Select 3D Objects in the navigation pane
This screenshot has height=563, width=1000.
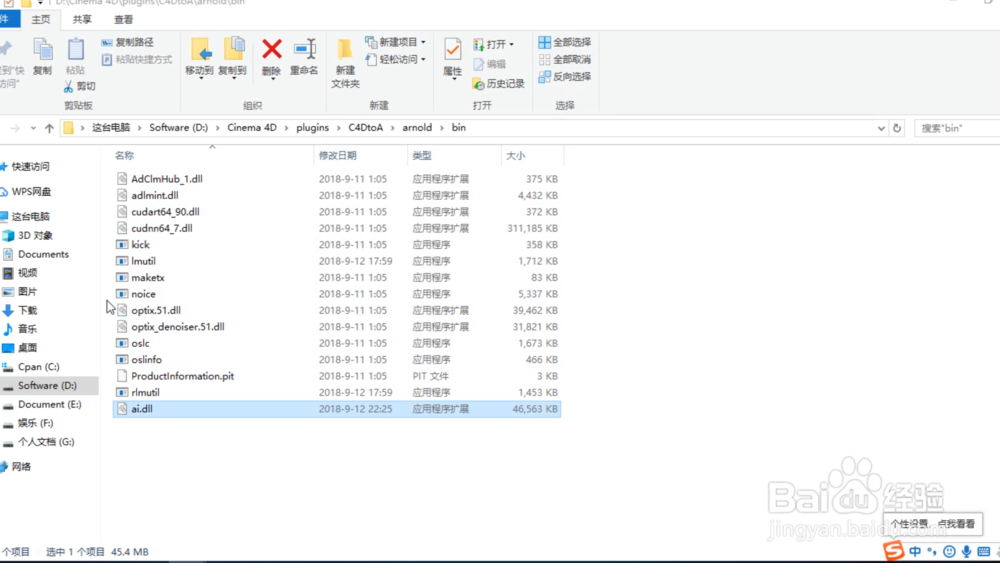[x=35, y=235]
